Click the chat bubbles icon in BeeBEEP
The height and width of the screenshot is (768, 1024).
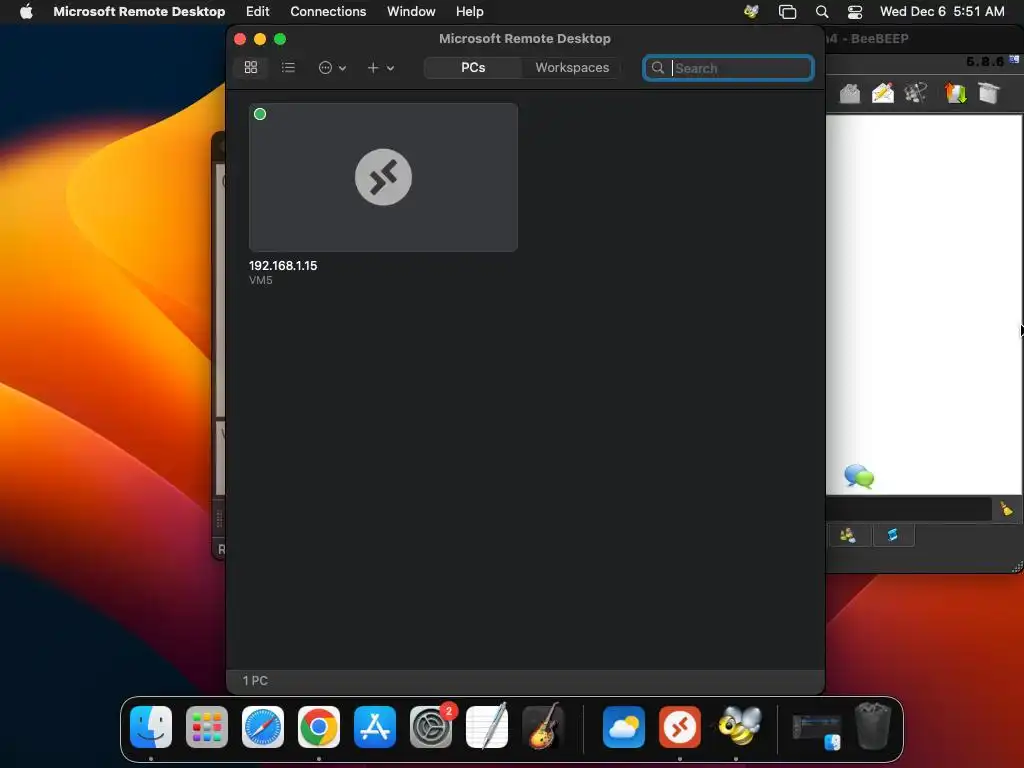point(859,476)
